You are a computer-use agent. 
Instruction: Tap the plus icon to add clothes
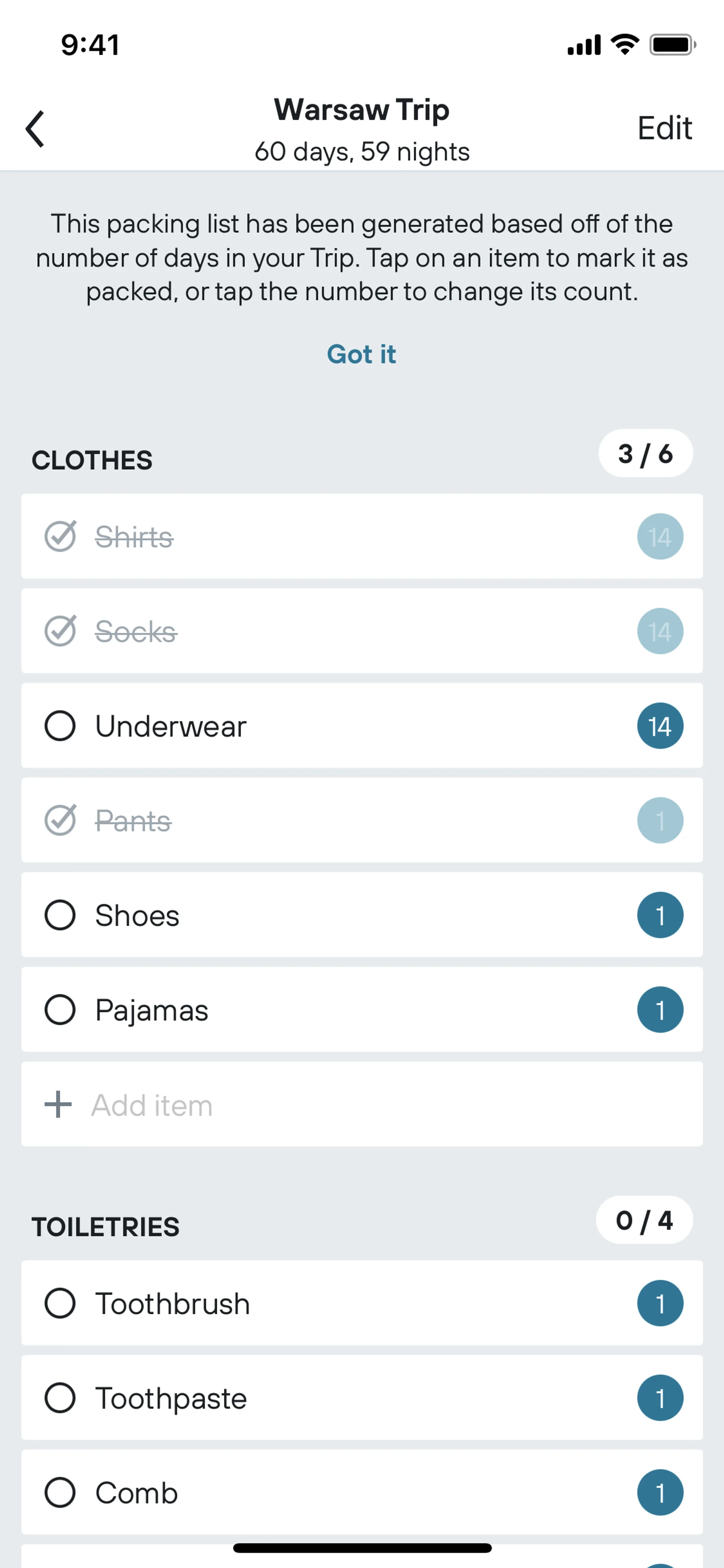click(x=58, y=1104)
